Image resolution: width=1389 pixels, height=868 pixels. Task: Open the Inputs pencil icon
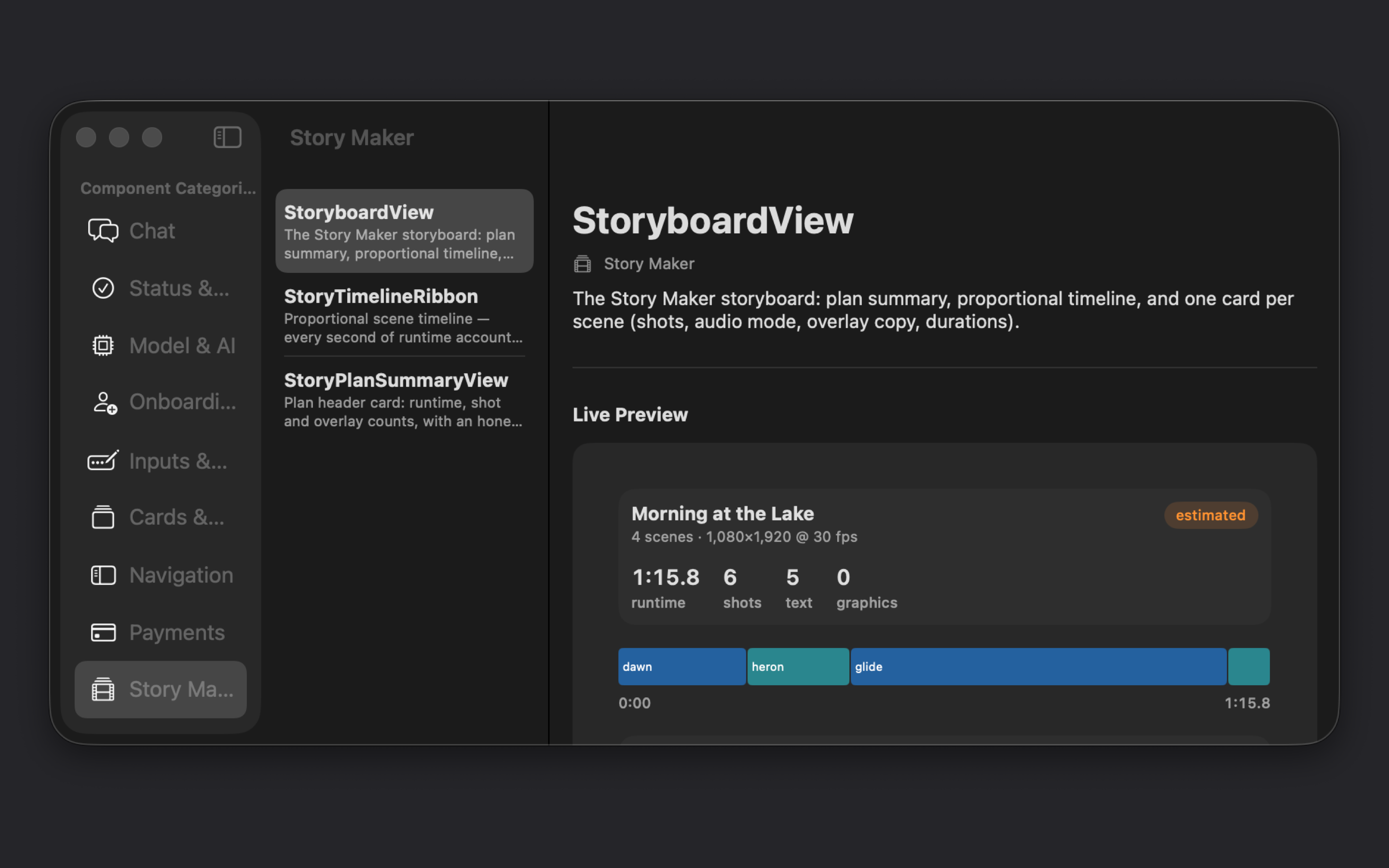[x=103, y=461]
